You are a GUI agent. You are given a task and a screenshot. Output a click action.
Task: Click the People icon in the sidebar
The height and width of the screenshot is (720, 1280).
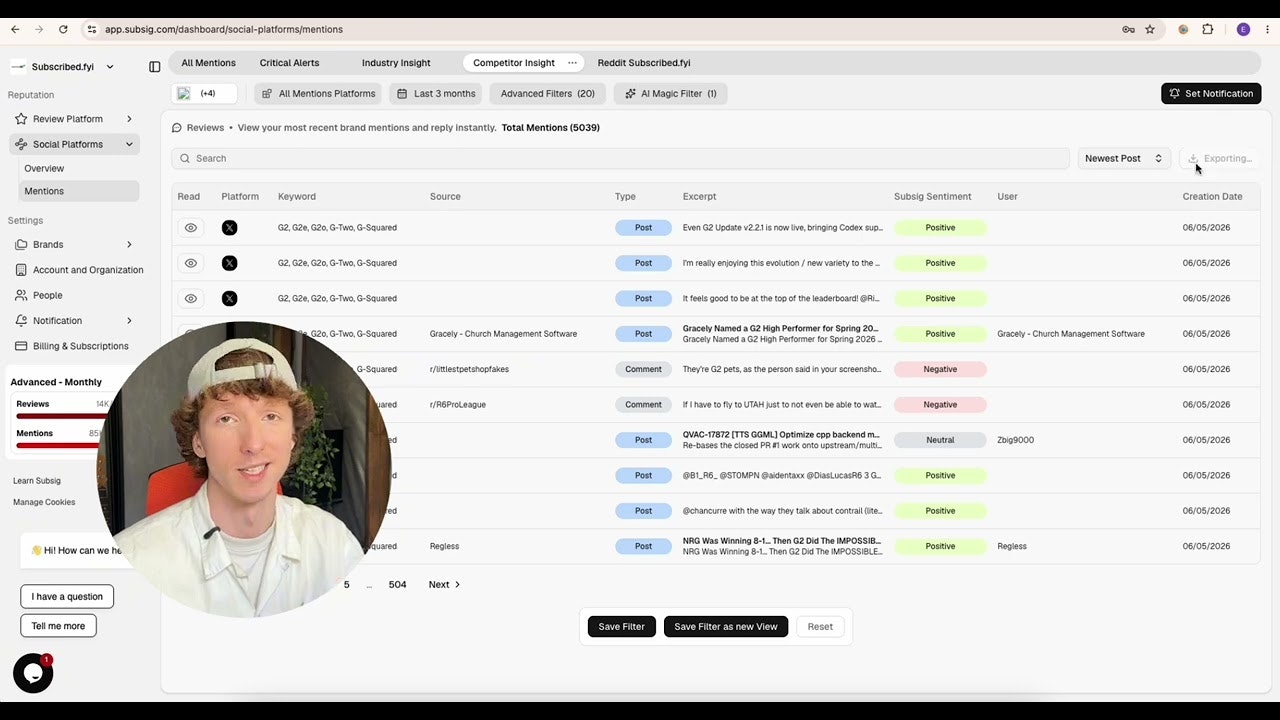point(21,295)
